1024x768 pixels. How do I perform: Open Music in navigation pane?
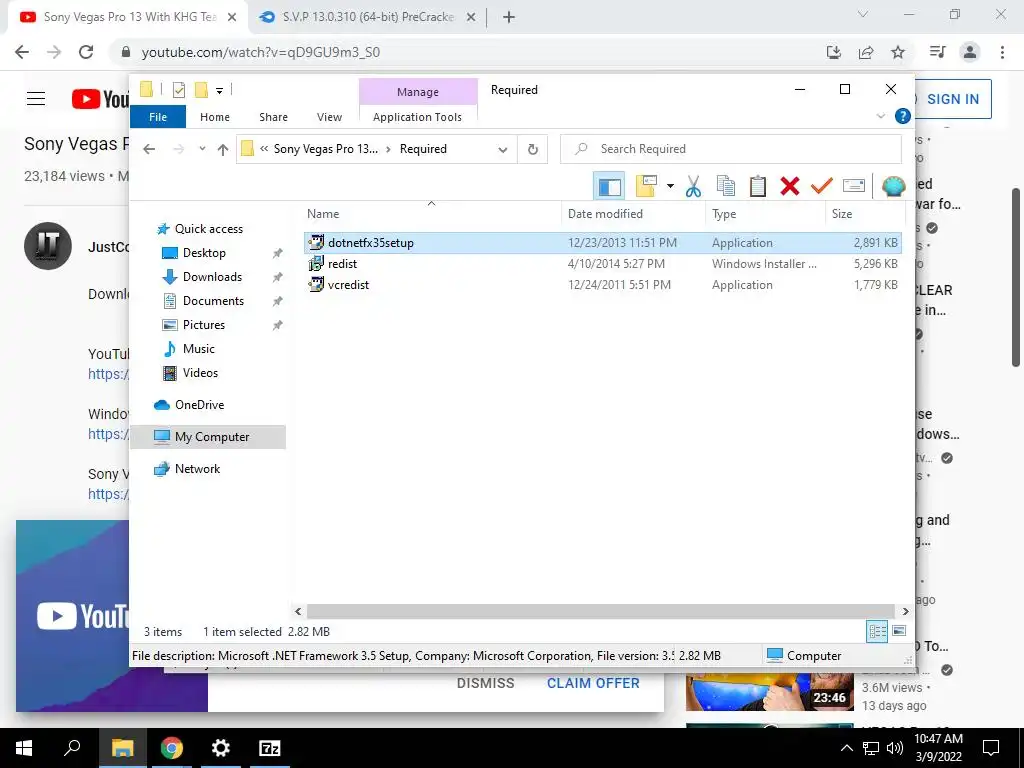(x=199, y=349)
